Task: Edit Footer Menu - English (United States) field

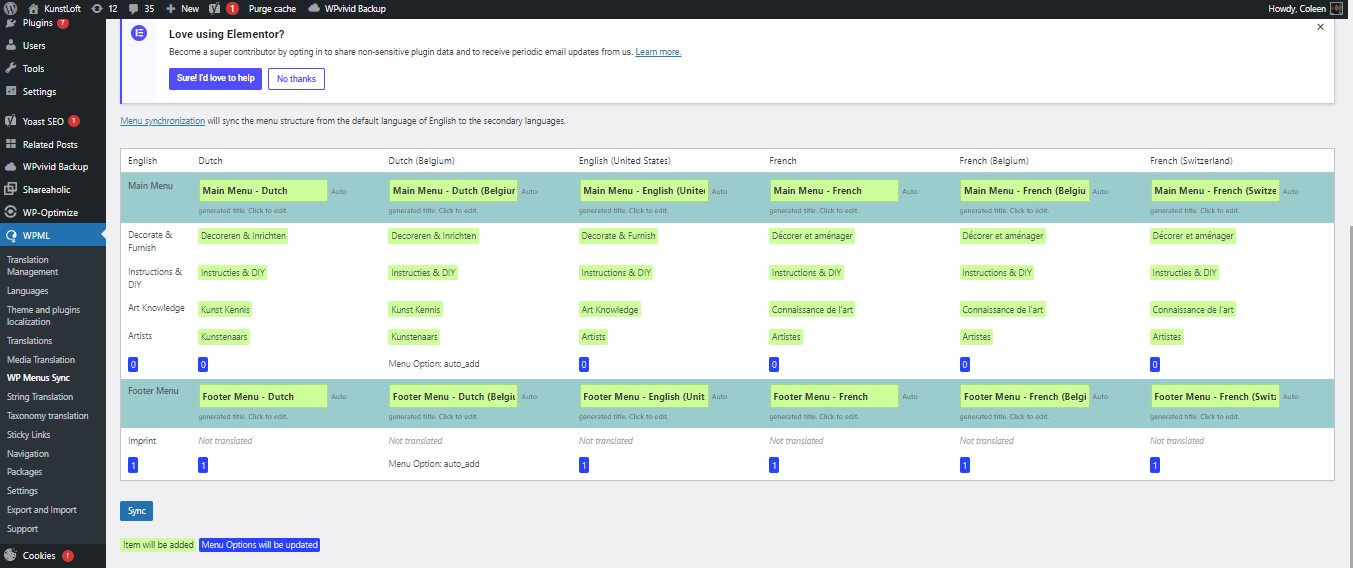Action: click(x=644, y=397)
